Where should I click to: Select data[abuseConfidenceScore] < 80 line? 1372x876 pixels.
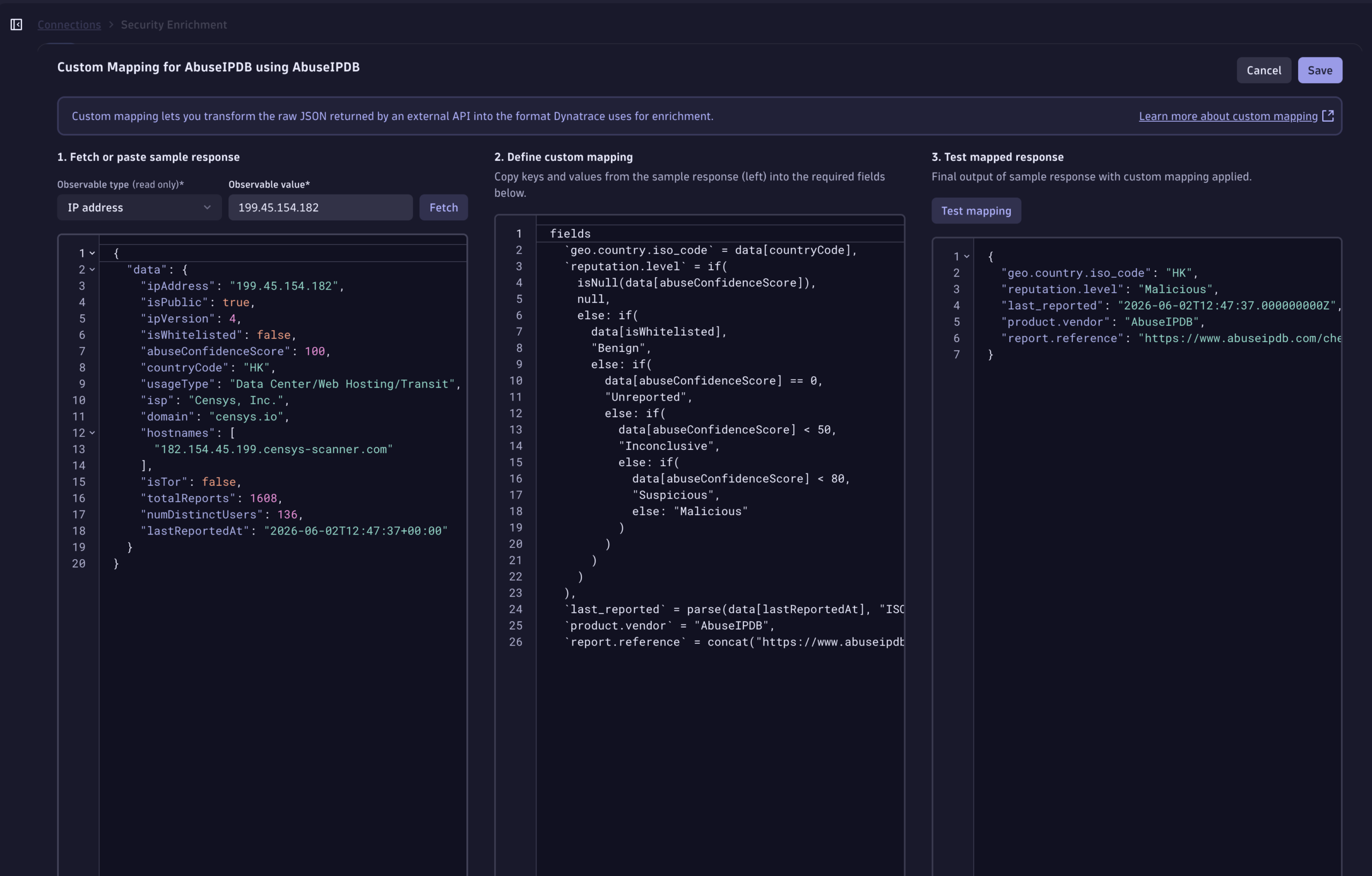(x=741, y=479)
